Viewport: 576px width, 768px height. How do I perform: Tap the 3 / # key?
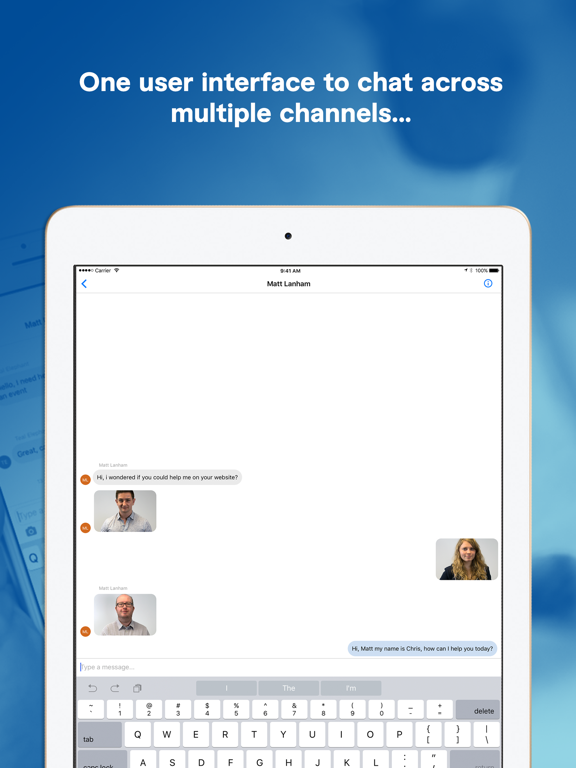(178, 710)
